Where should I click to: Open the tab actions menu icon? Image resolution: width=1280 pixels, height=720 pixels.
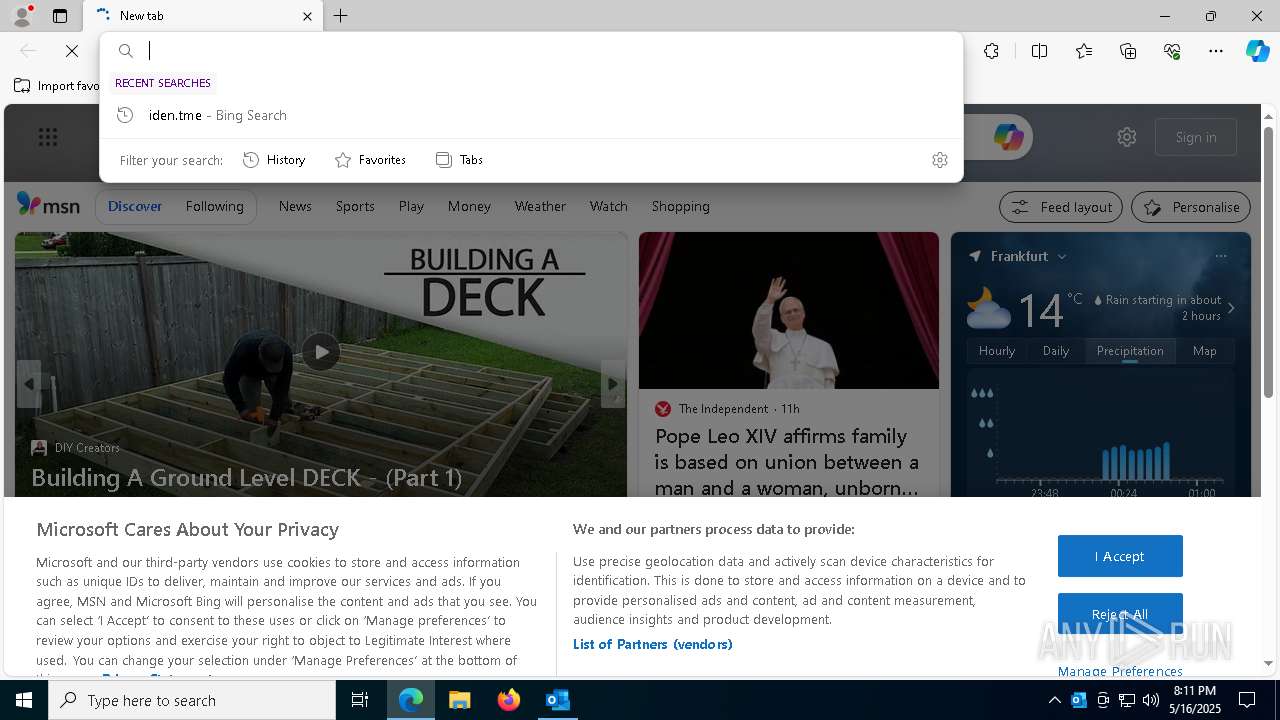60,16
